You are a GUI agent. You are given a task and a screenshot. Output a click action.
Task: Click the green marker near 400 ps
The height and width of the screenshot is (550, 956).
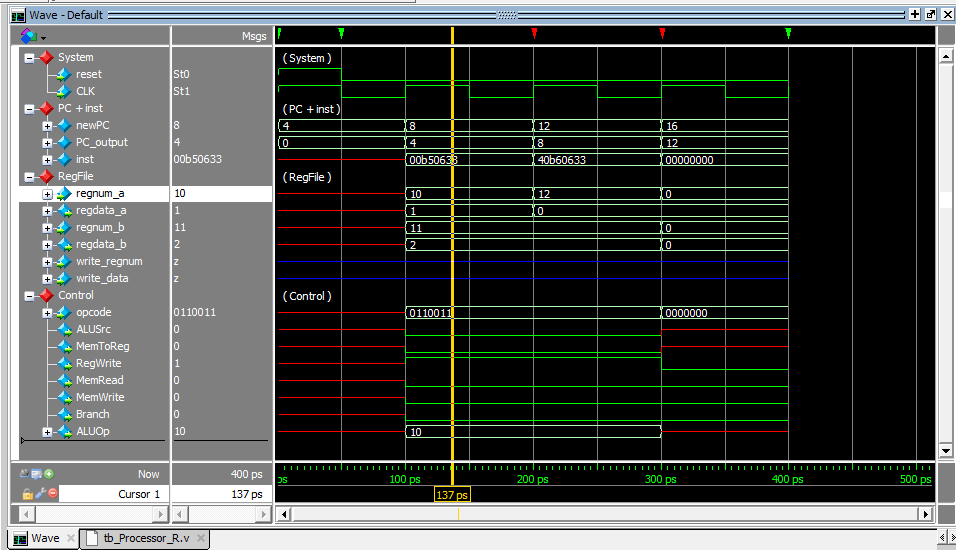click(788, 33)
